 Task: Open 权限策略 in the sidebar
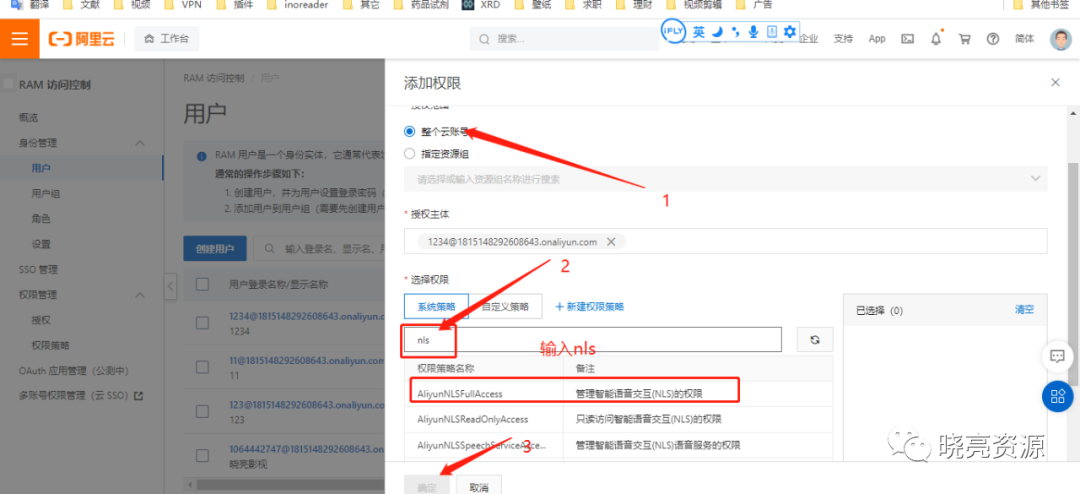pos(50,345)
